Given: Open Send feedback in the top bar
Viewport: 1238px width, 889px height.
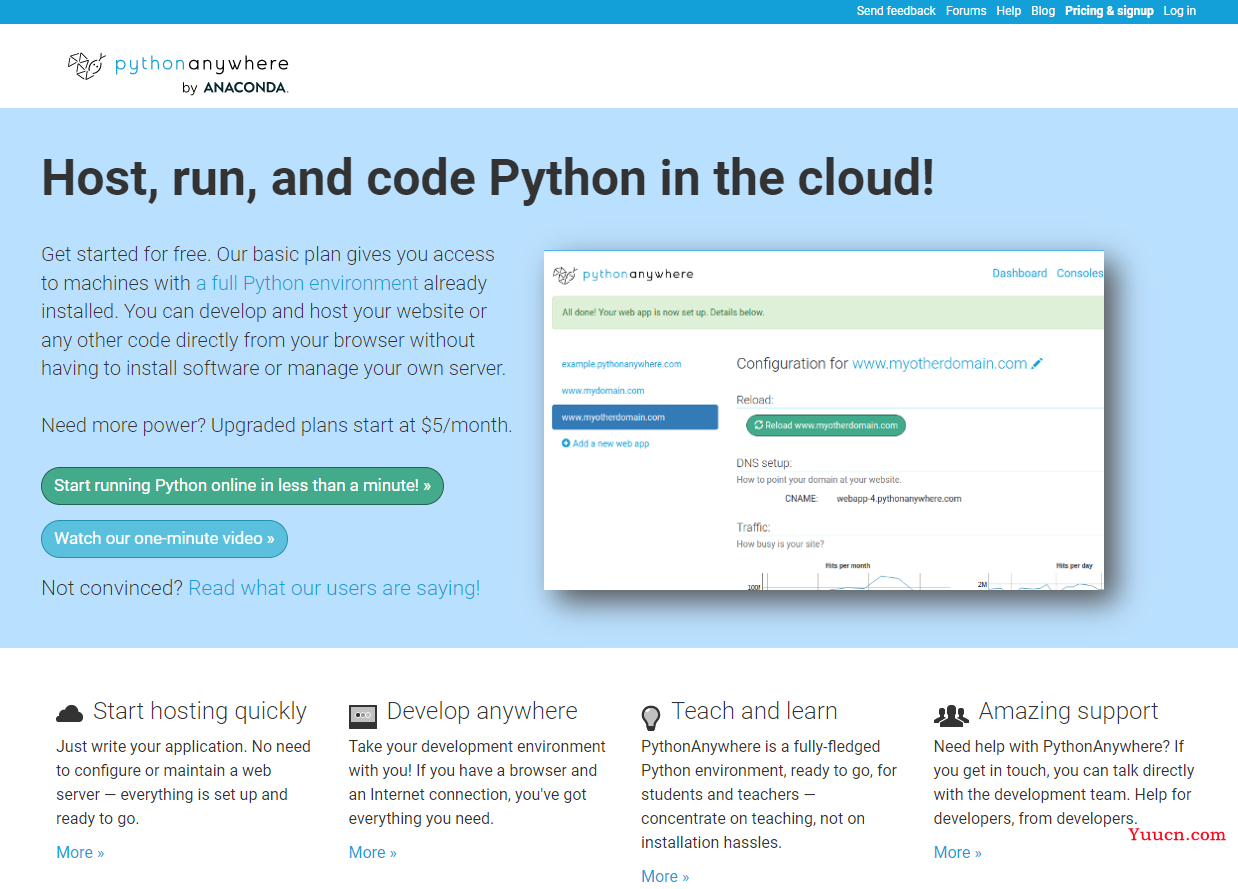Looking at the screenshot, I should [x=896, y=11].
